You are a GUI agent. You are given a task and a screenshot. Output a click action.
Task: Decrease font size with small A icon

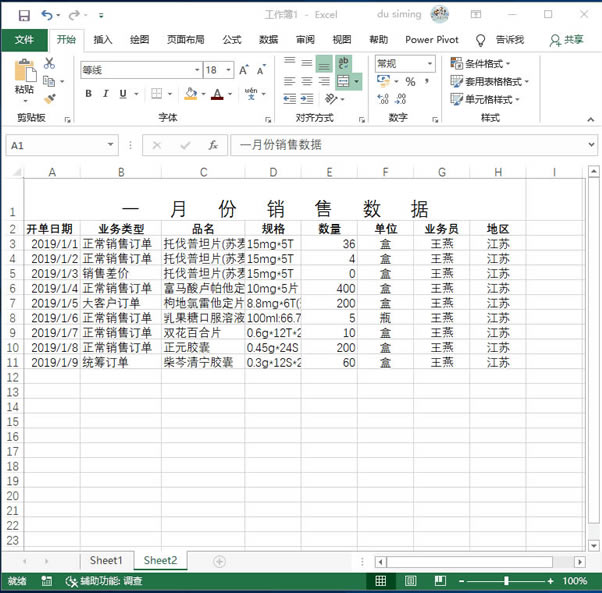261,70
